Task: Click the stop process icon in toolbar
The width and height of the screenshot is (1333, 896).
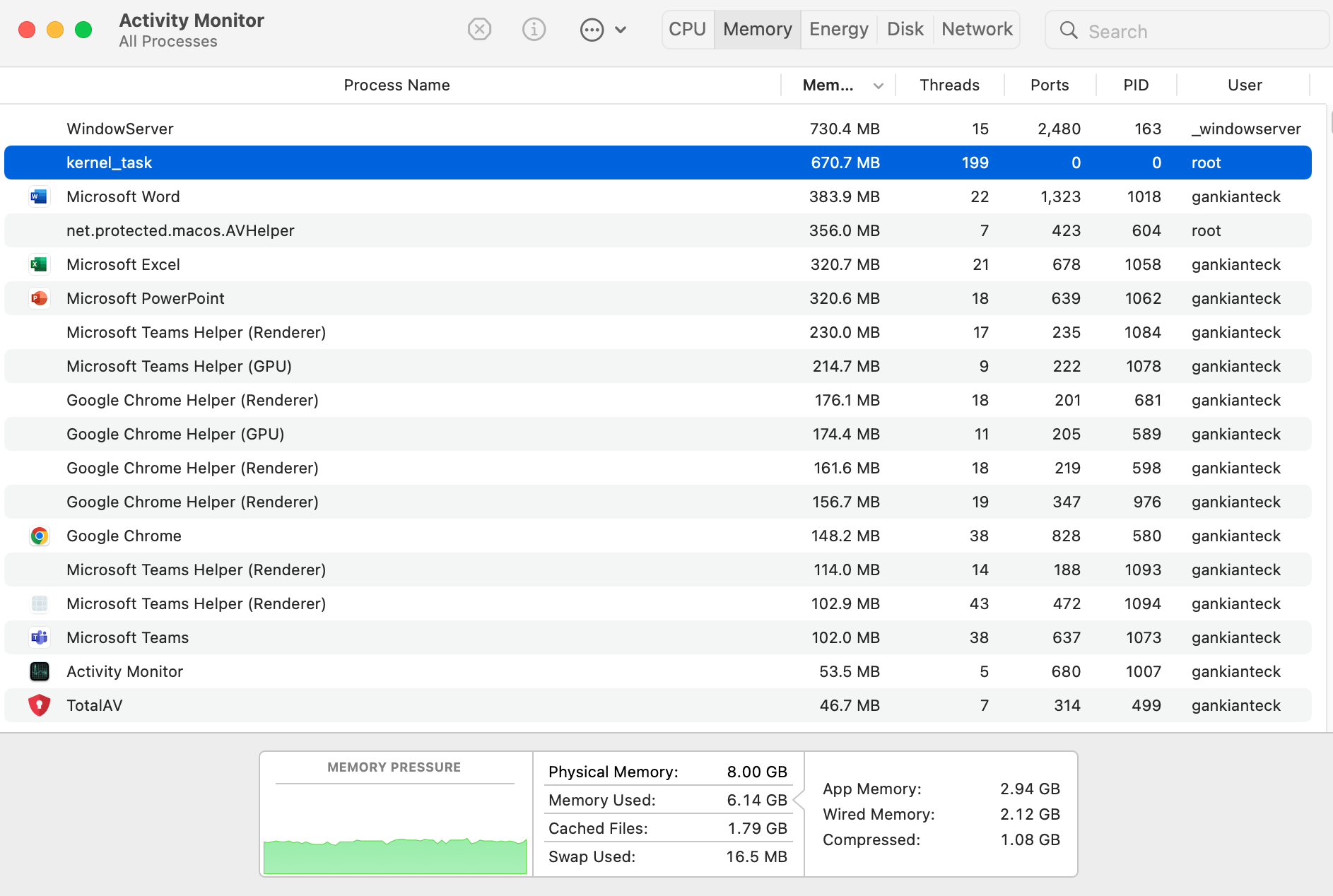Action: pyautogui.click(x=479, y=30)
